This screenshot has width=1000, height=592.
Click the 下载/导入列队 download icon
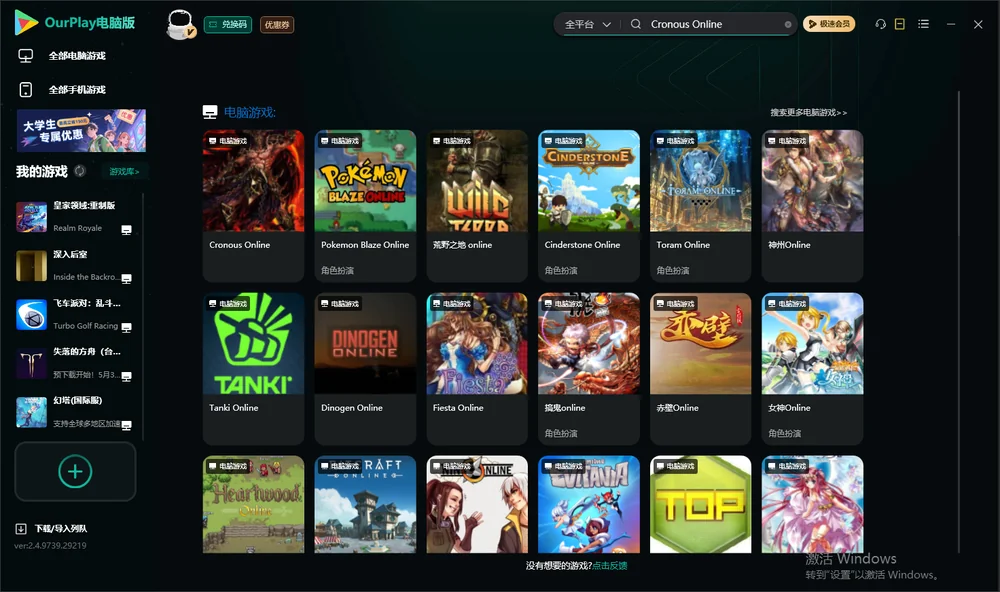pyautogui.click(x=21, y=528)
